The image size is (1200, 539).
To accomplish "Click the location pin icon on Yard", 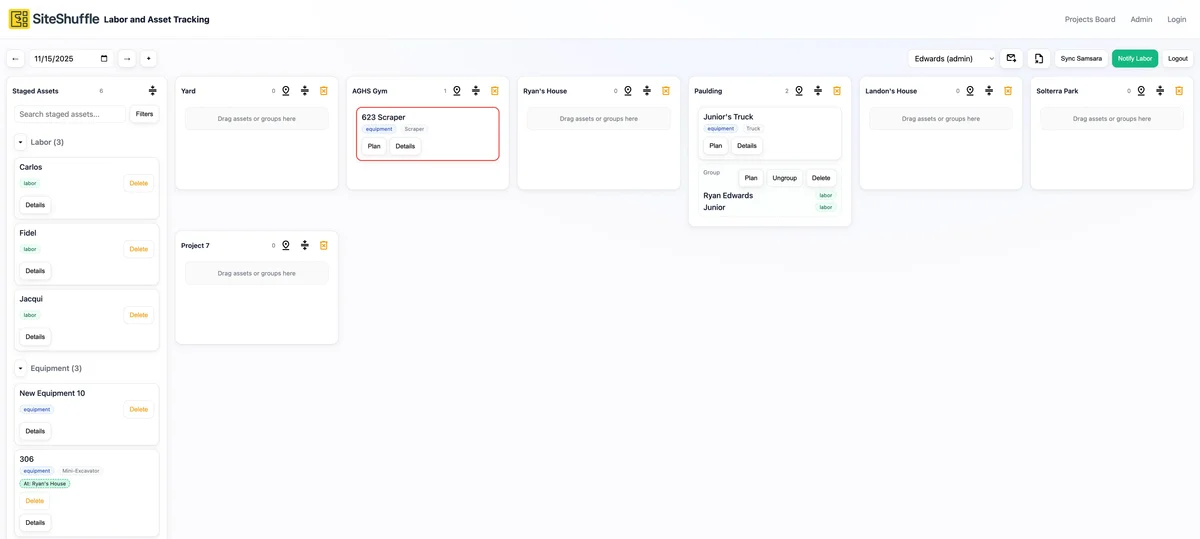I will point(286,91).
